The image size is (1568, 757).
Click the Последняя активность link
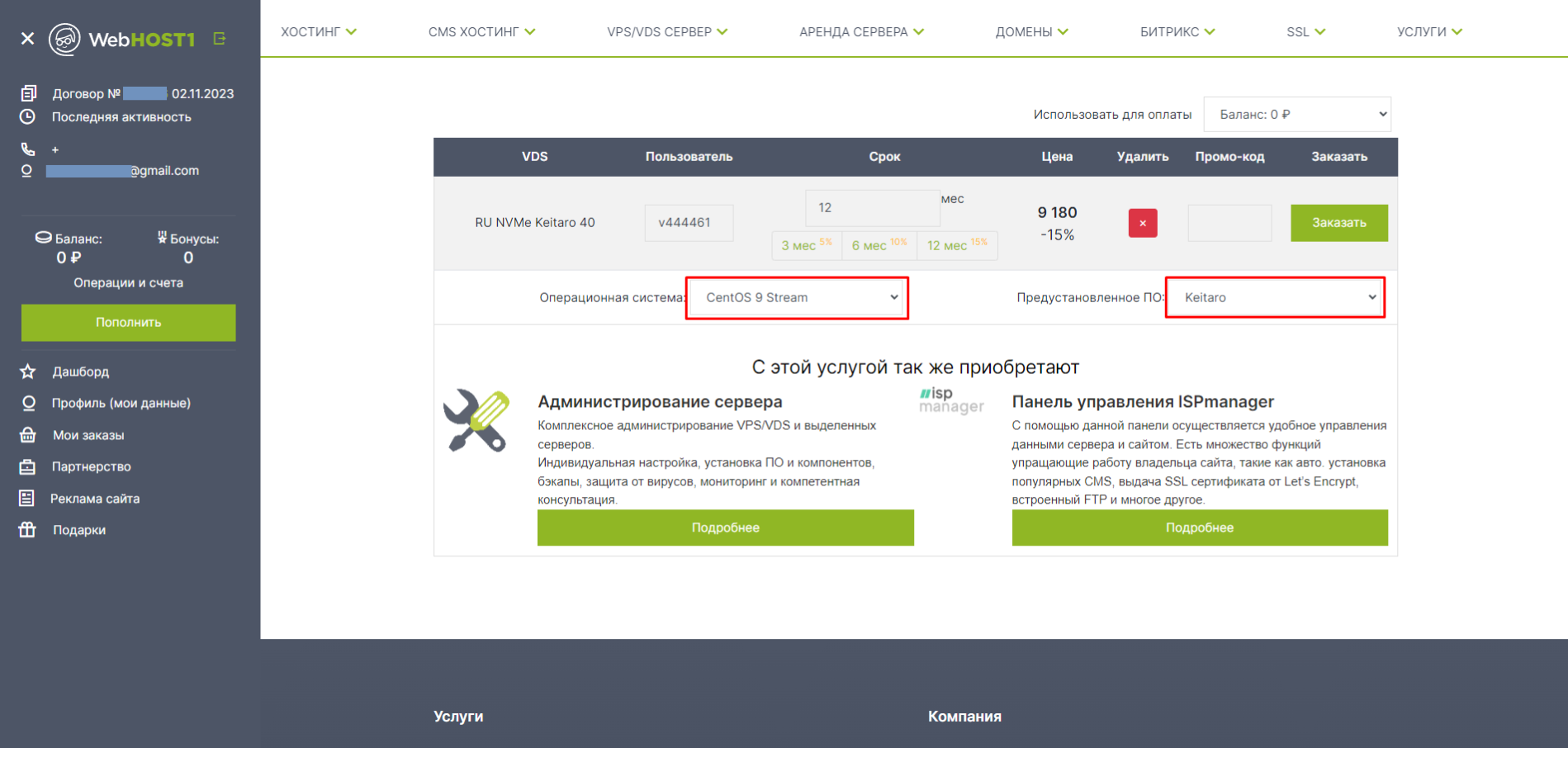click(x=121, y=117)
